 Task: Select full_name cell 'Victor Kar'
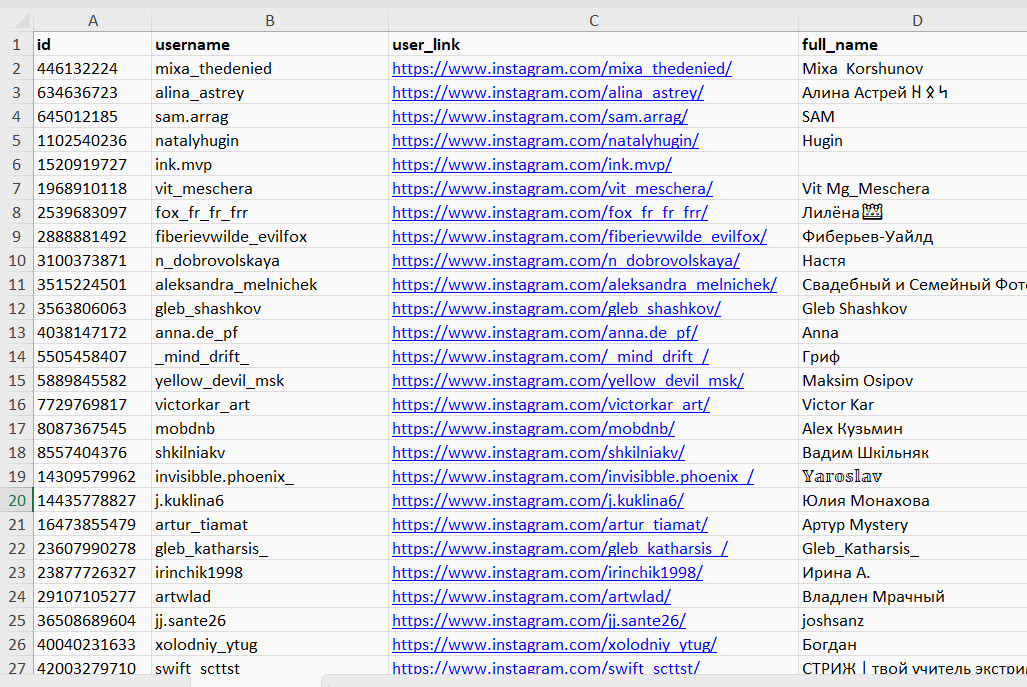[913, 405]
